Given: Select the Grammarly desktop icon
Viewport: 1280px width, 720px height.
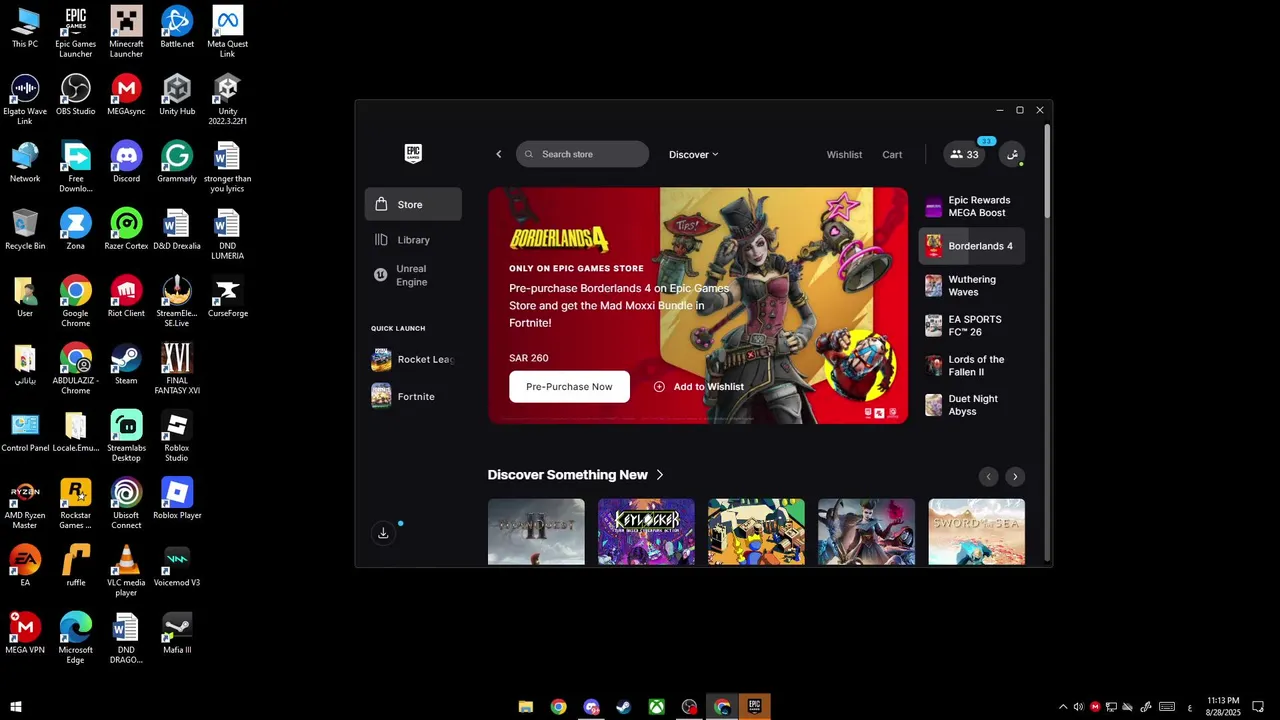Looking at the screenshot, I should pyautogui.click(x=177, y=161).
